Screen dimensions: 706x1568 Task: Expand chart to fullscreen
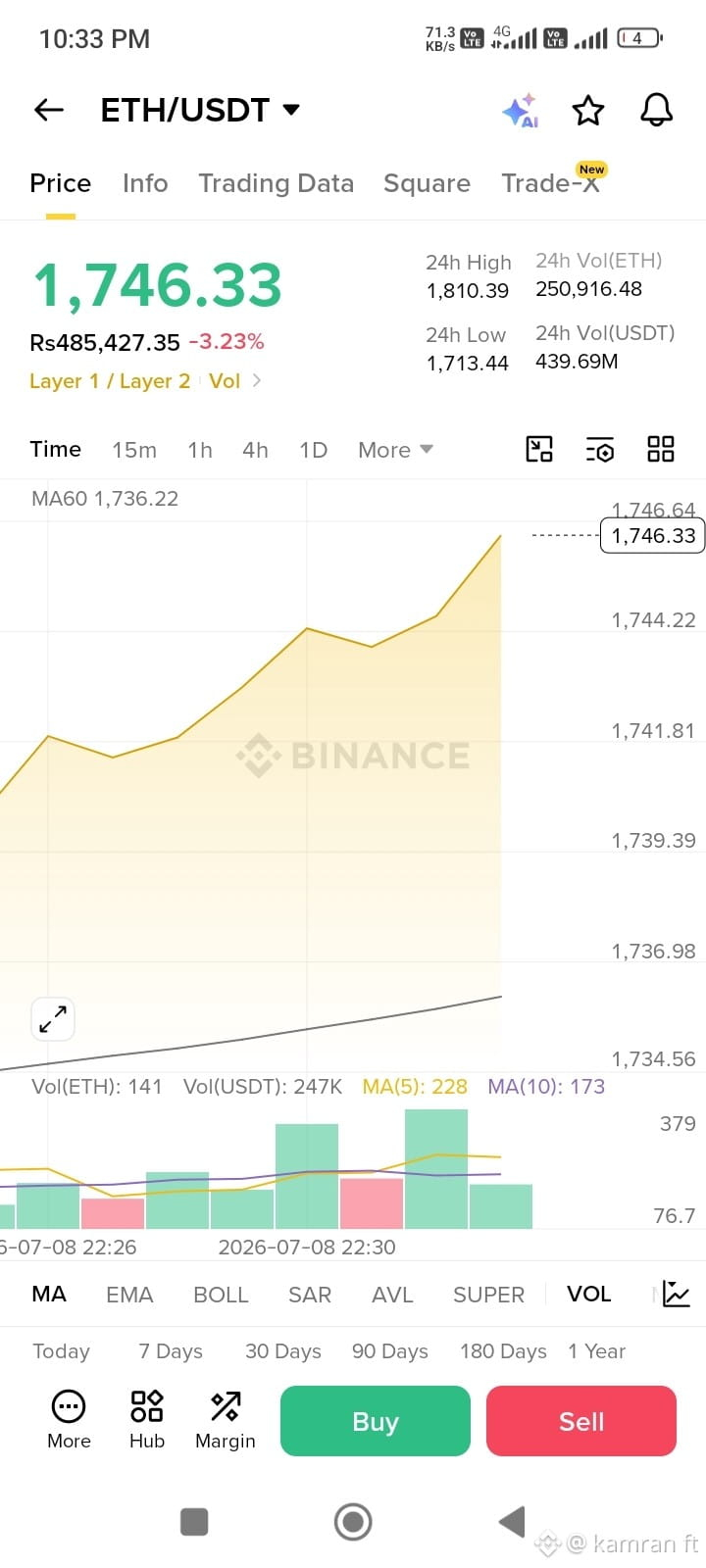point(53,1019)
